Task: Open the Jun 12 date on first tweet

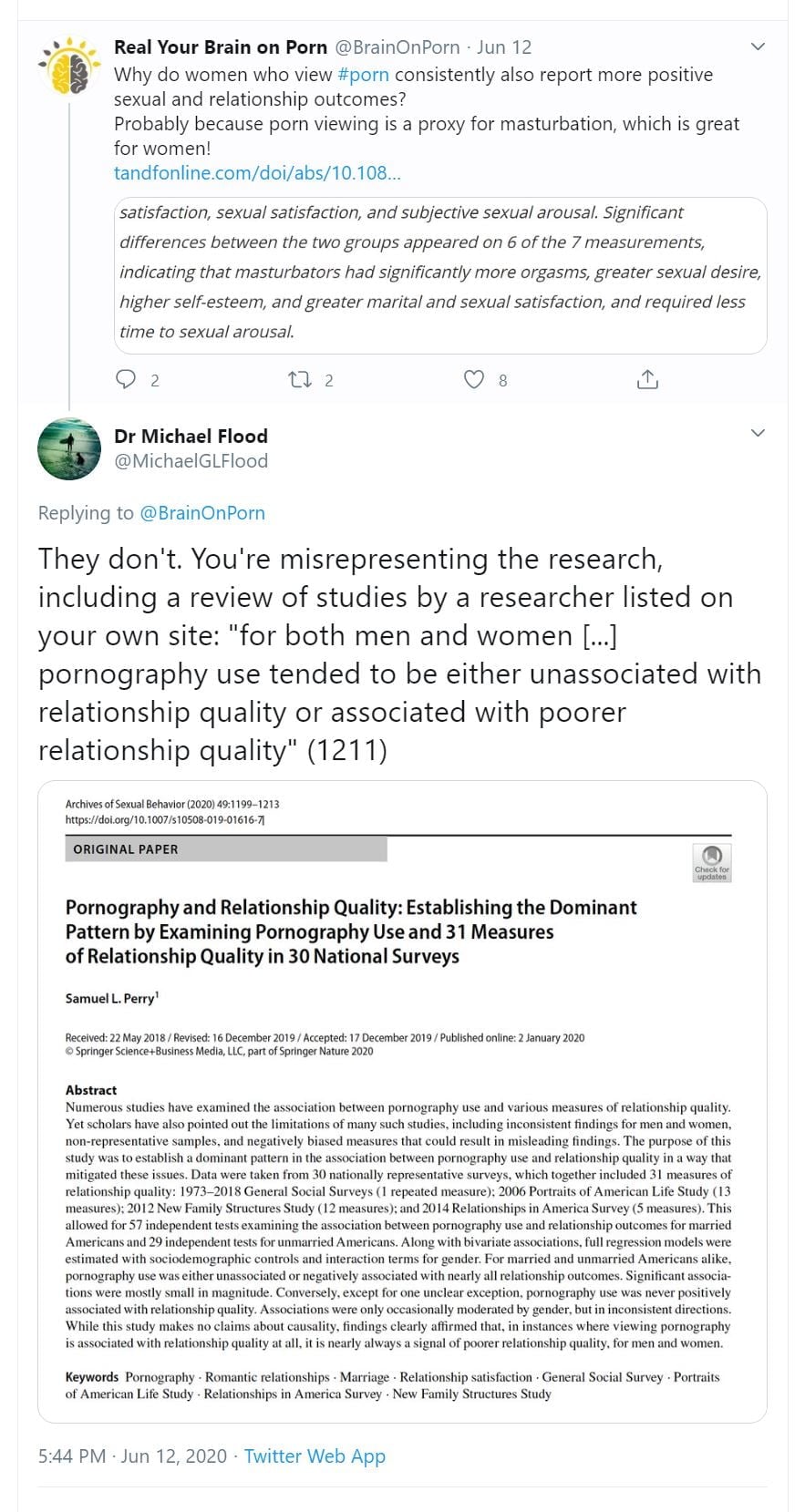Action: click(504, 47)
